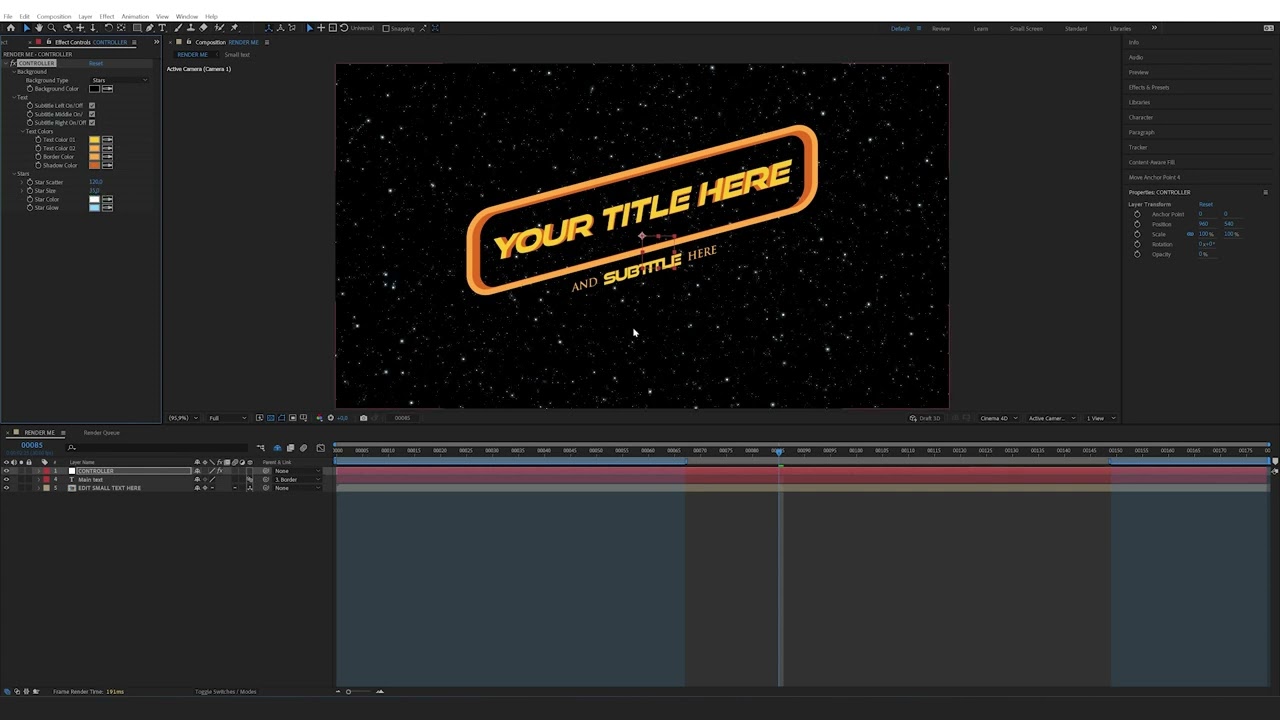Screen dimensions: 1280x720
Task: Open the Composition menu
Action: tap(54, 16)
